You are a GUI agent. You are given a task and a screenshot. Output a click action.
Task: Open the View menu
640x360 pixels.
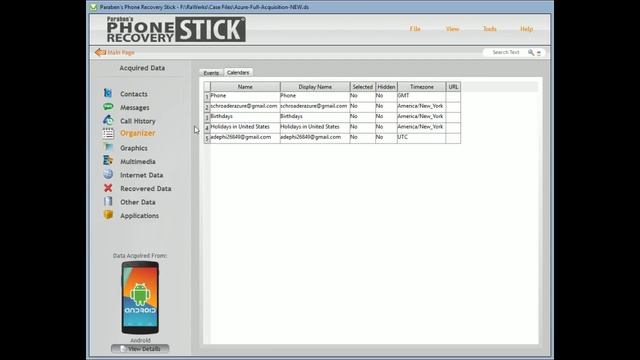coord(452,29)
